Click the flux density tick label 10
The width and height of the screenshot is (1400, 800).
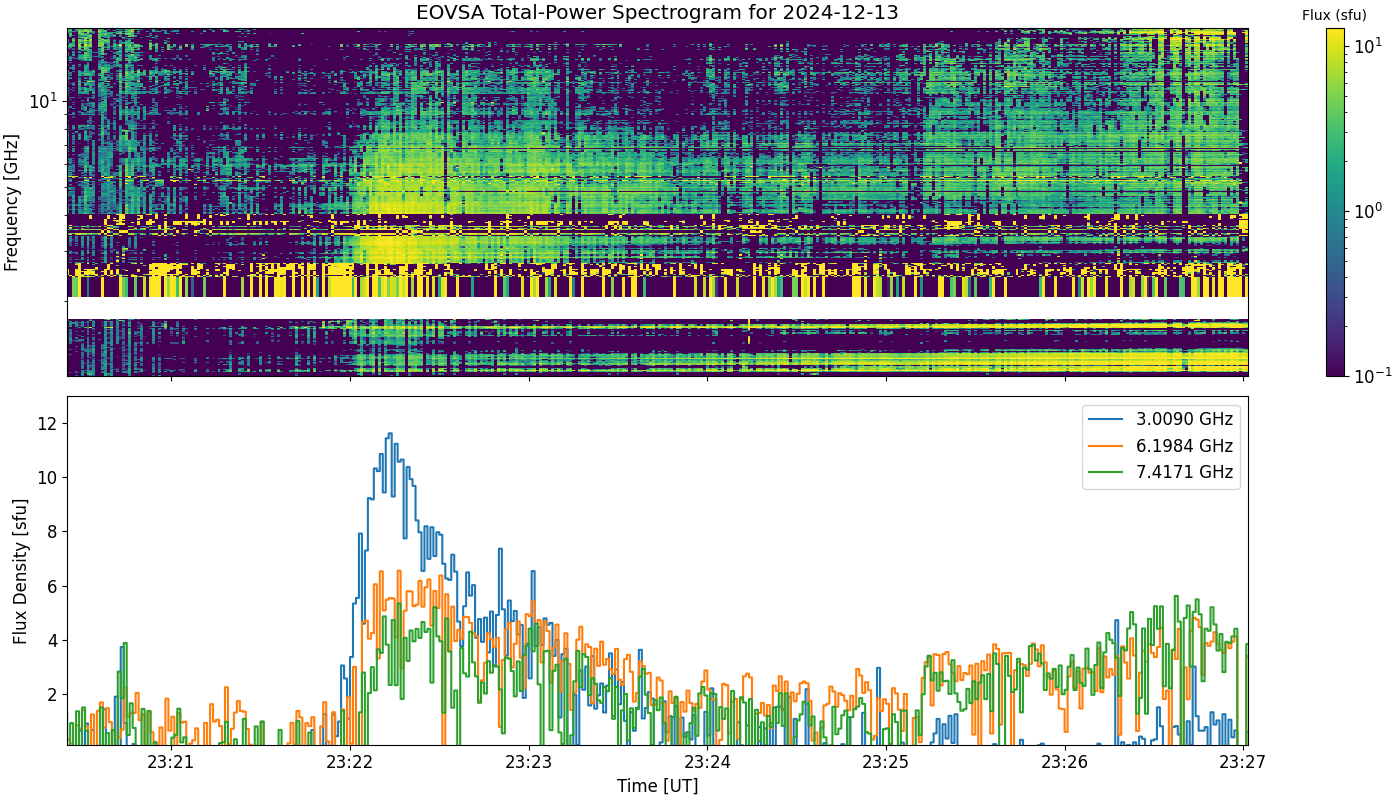[49, 478]
